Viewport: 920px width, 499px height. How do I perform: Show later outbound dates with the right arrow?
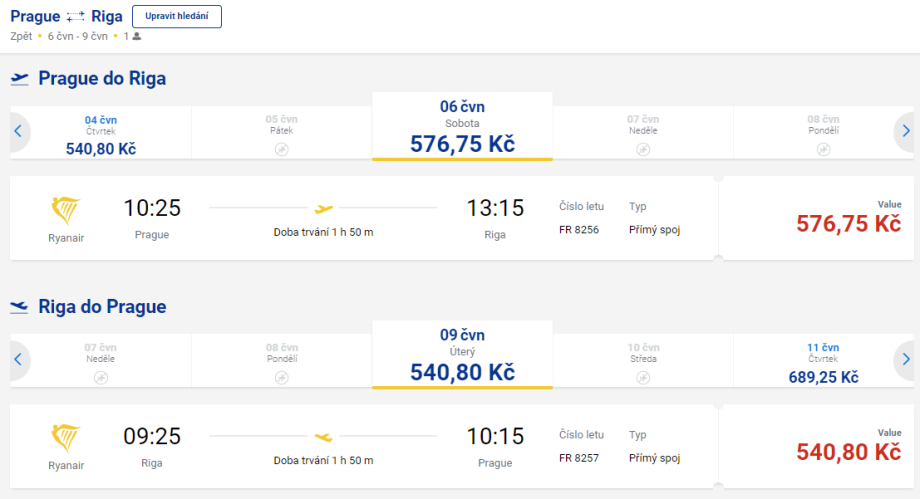pos(905,131)
